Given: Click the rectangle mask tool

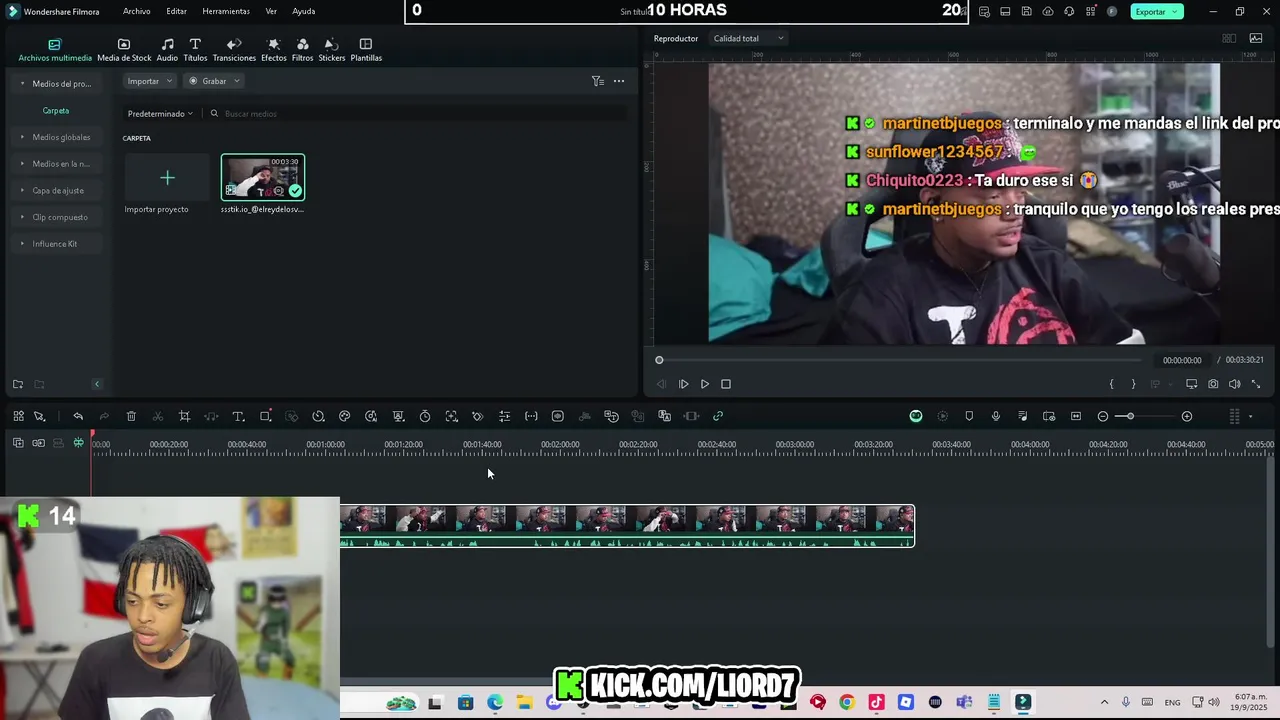Looking at the screenshot, I should [265, 416].
